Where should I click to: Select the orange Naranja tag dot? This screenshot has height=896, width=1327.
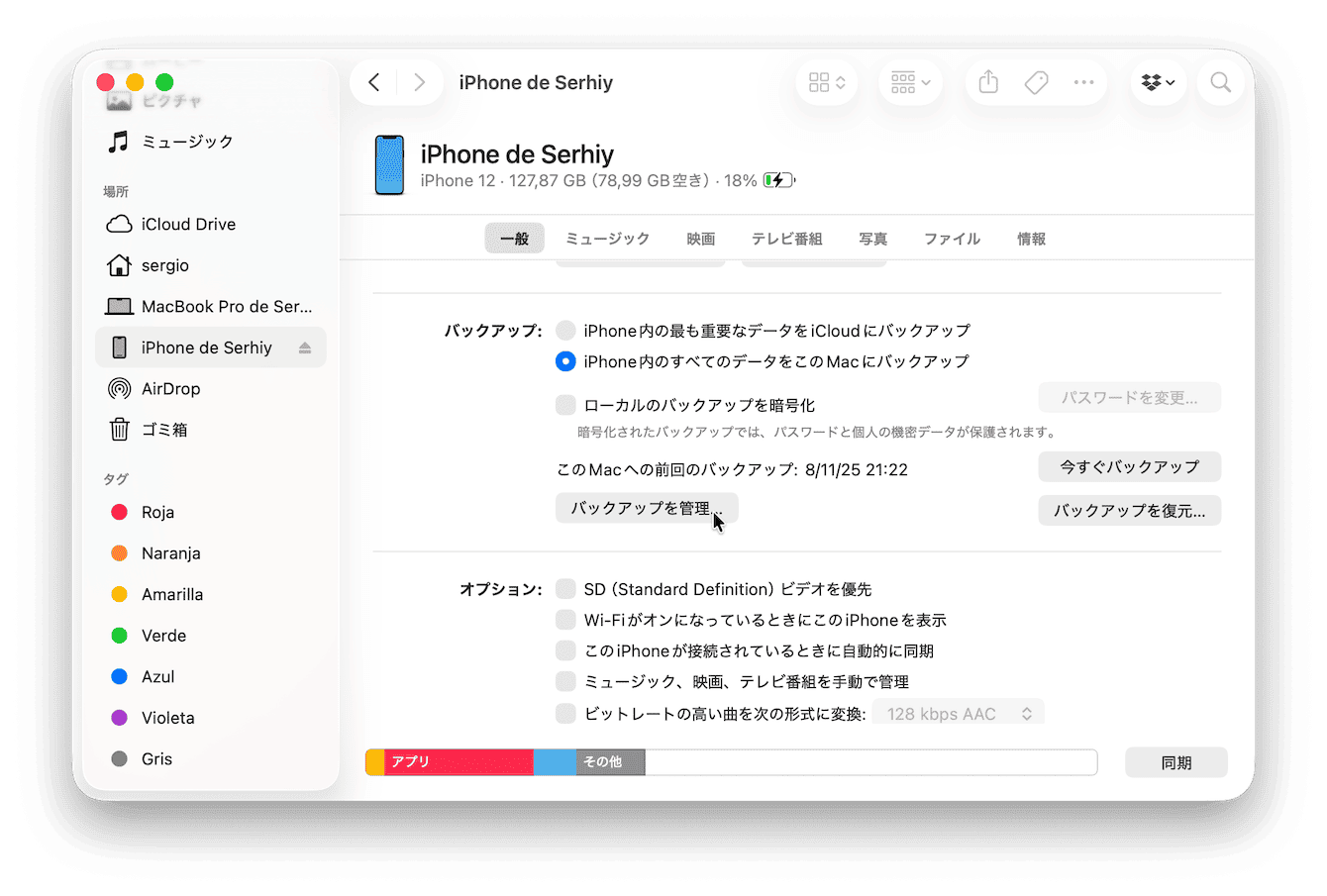pyautogui.click(x=119, y=553)
